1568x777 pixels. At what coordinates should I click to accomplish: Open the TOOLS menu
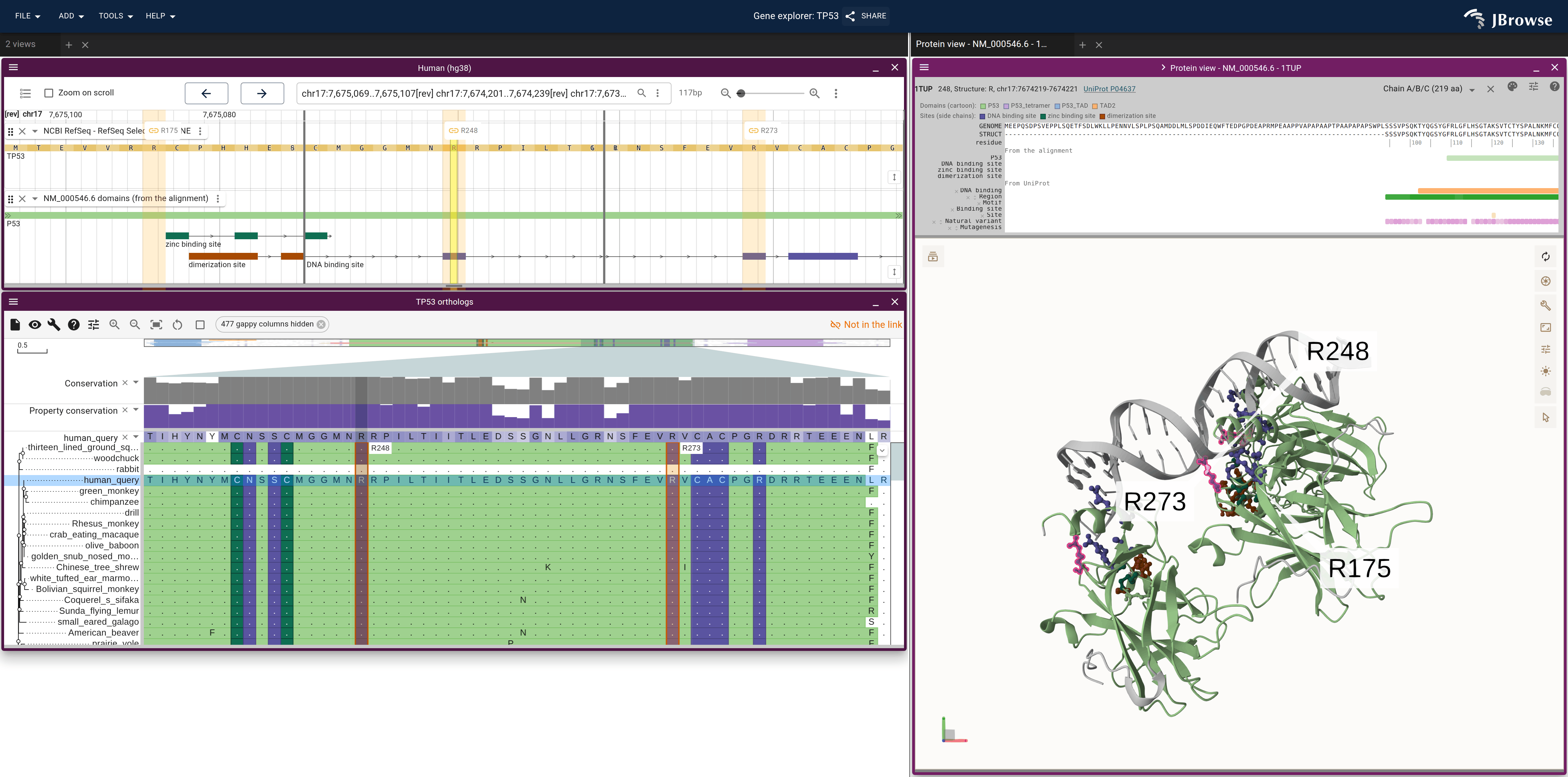point(116,16)
